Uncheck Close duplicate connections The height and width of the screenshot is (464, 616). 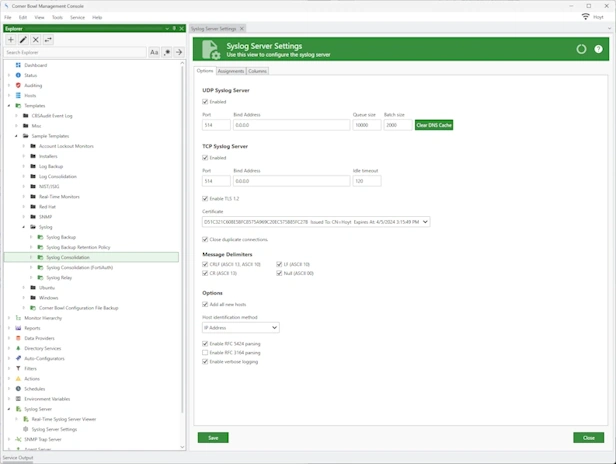[x=205, y=239]
